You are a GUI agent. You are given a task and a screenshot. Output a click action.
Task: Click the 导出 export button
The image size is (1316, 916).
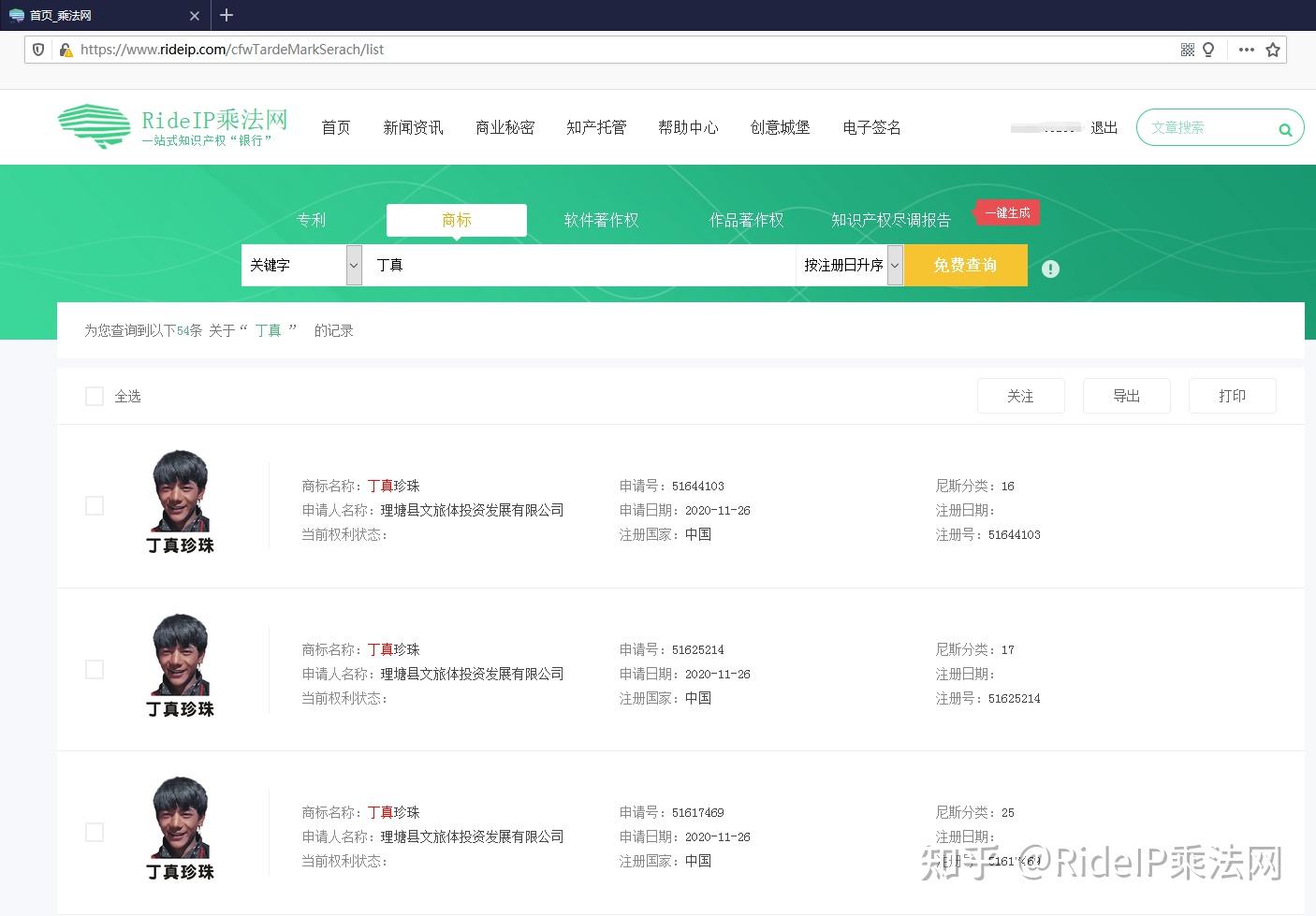click(x=1127, y=396)
